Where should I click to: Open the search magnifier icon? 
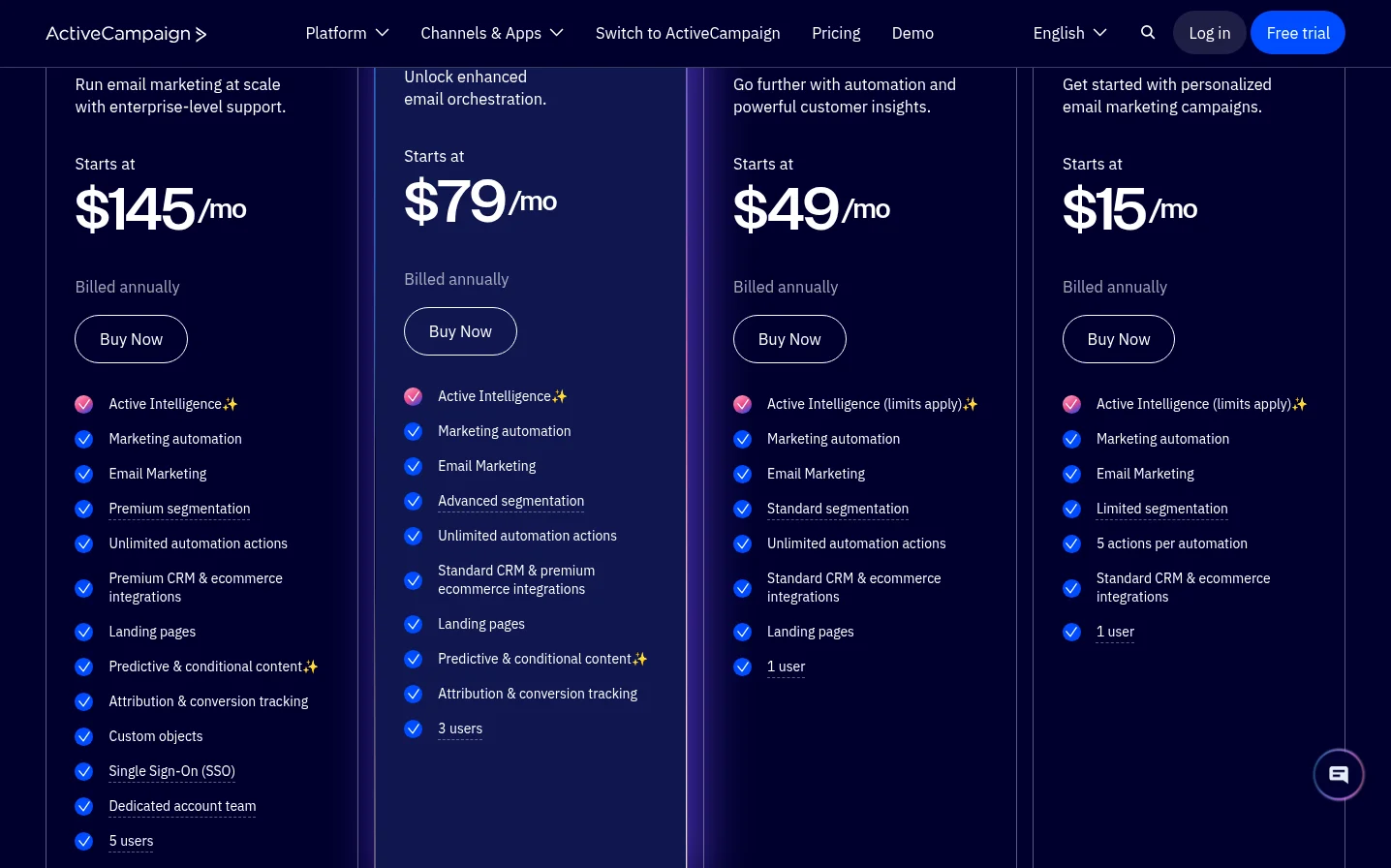click(x=1148, y=33)
